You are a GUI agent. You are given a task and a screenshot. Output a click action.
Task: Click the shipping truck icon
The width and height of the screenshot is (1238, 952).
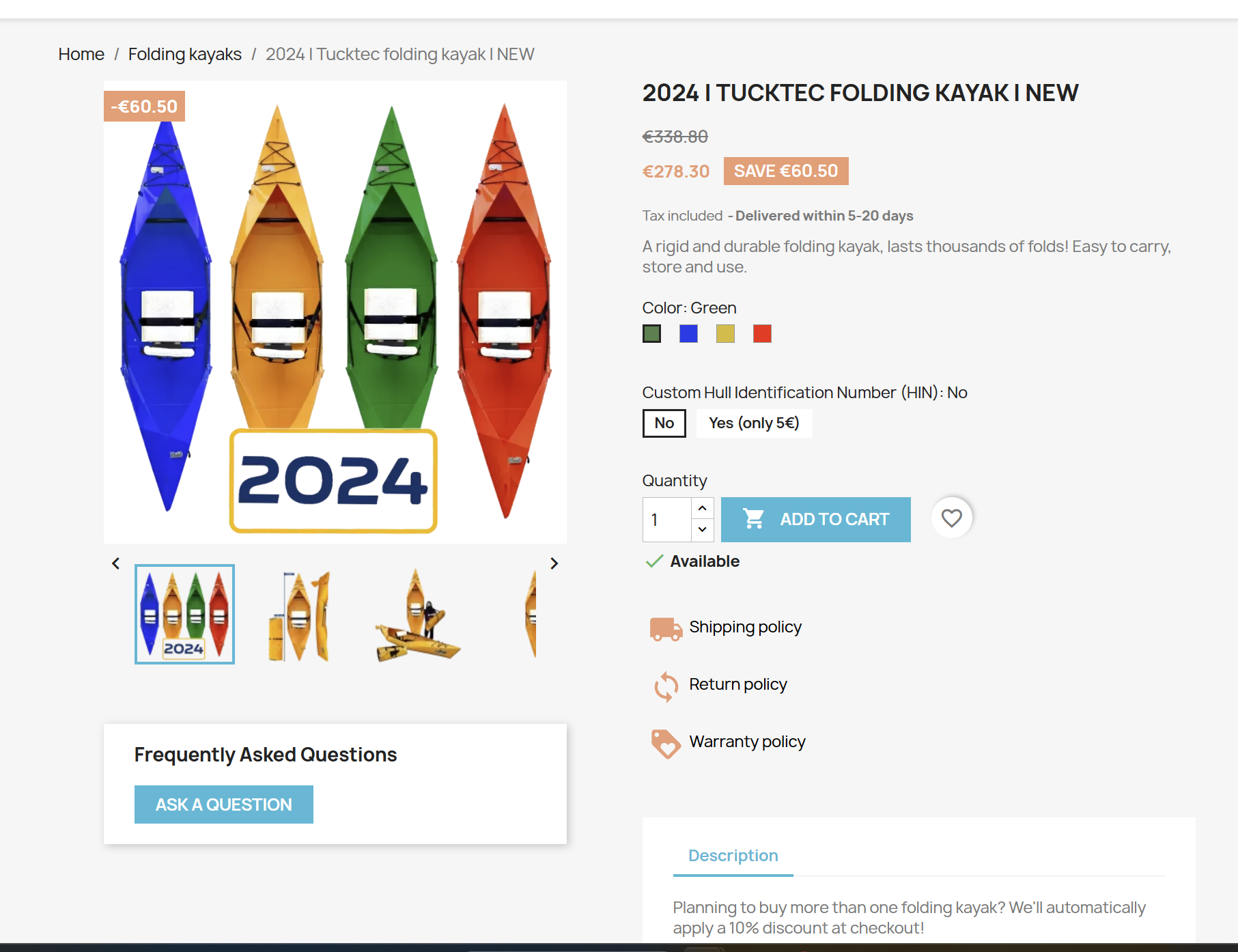pos(666,629)
